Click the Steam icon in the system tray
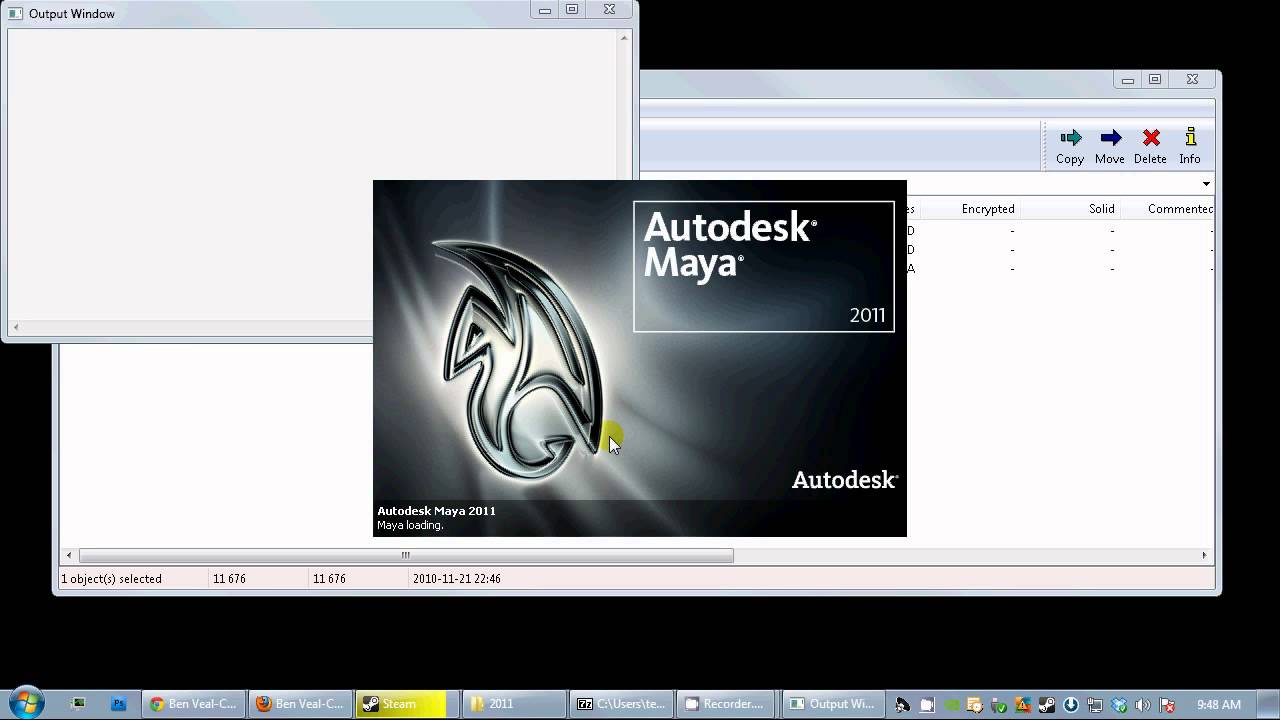1280x720 pixels. point(1047,705)
